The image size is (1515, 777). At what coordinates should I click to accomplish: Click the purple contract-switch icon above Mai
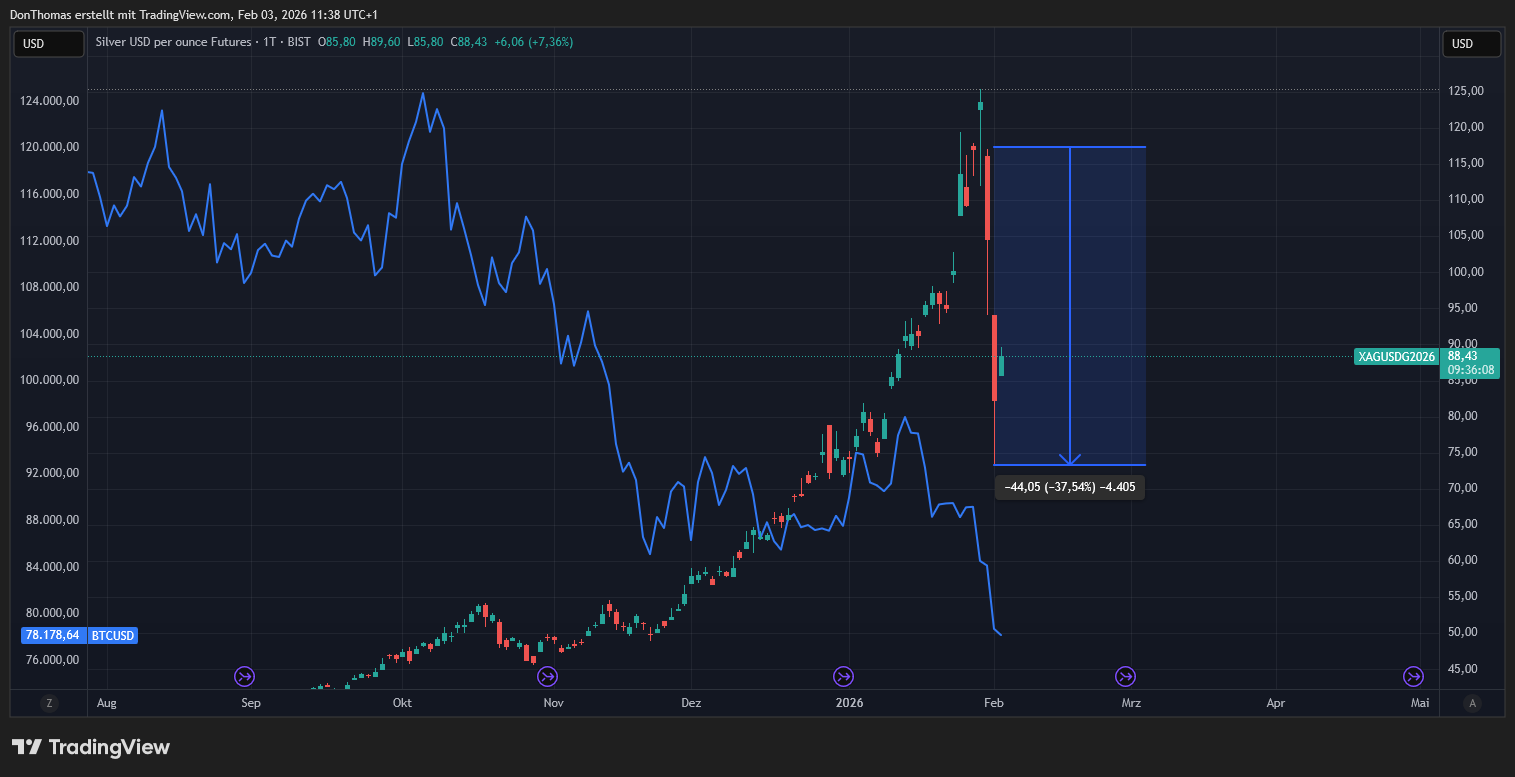click(x=1413, y=677)
